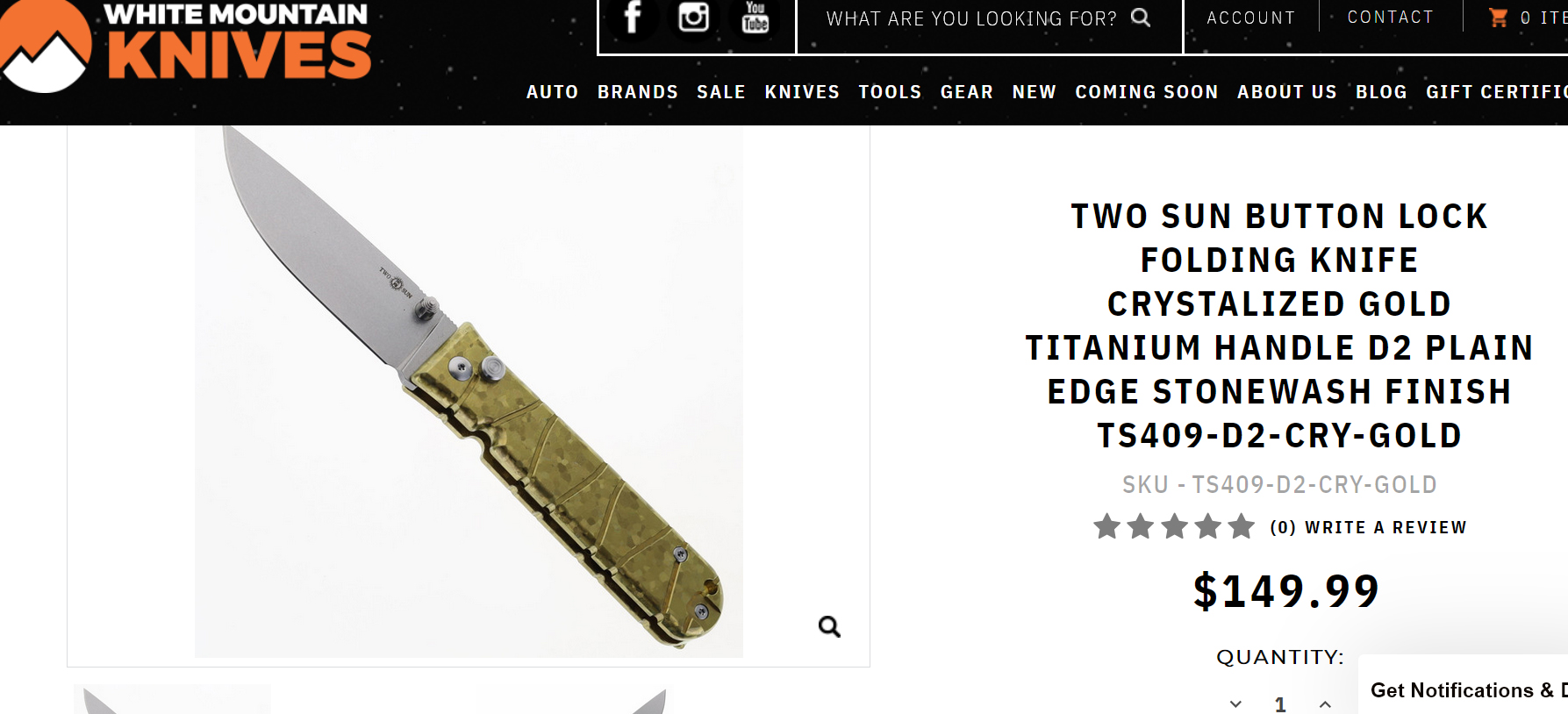Image resolution: width=1568 pixels, height=714 pixels.
Task: Click the White Mountain Knives logo
Action: (x=186, y=46)
